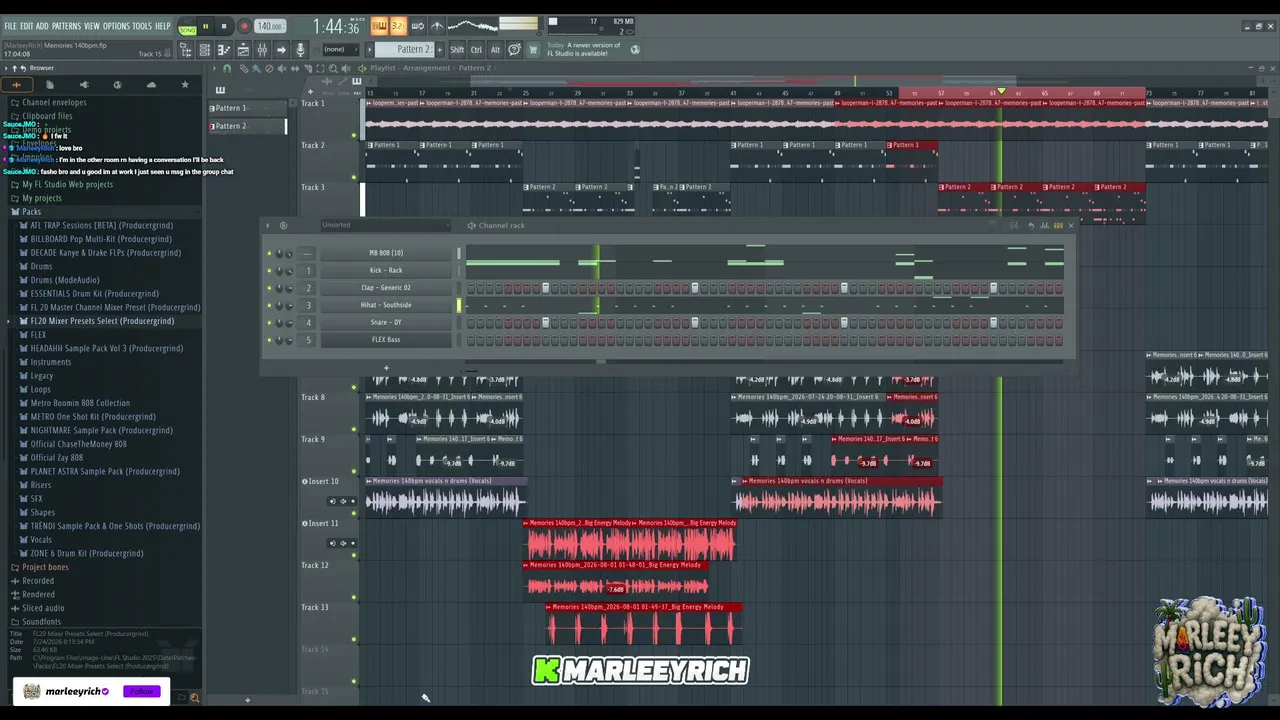
Task: Open the TOOLS menu
Action: [x=142, y=26]
